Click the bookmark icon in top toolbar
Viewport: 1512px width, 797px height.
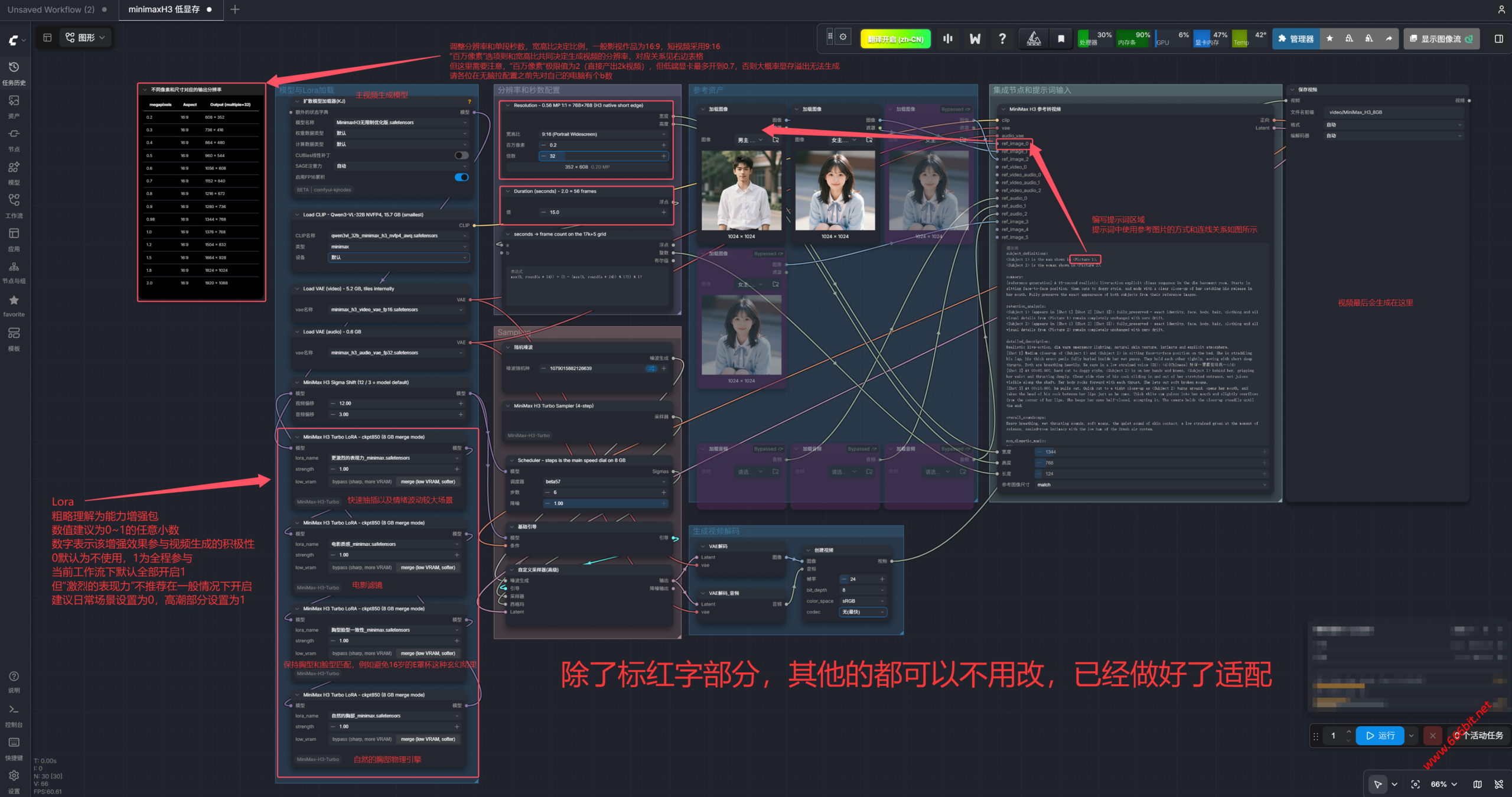[x=1061, y=38]
